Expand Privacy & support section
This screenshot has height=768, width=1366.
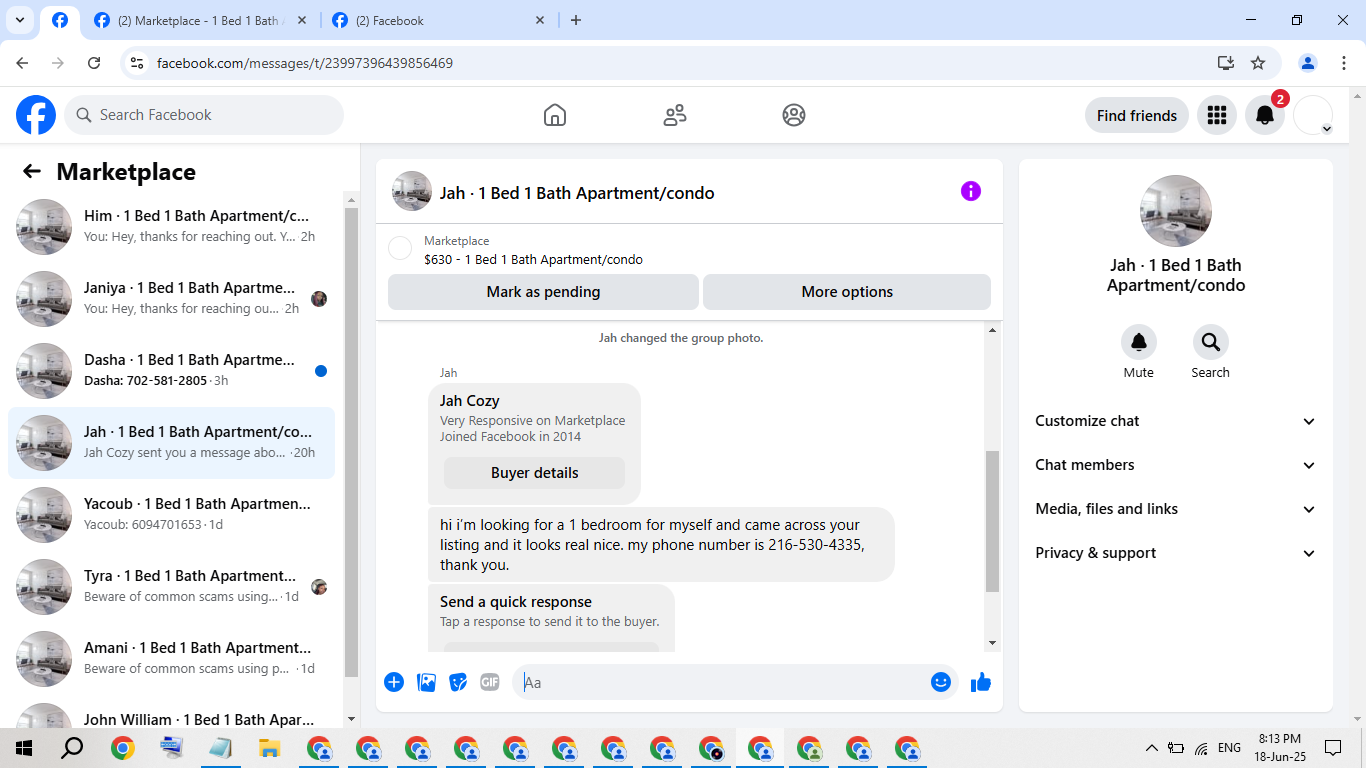pos(1176,553)
